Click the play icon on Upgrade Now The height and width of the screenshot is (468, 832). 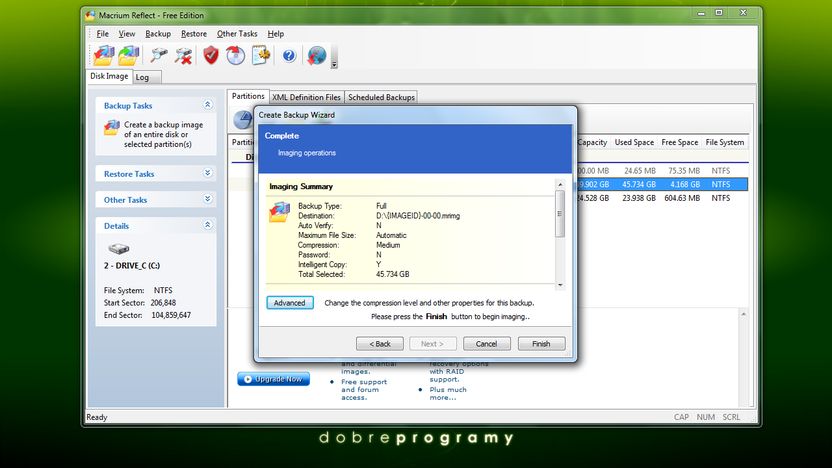click(248, 379)
